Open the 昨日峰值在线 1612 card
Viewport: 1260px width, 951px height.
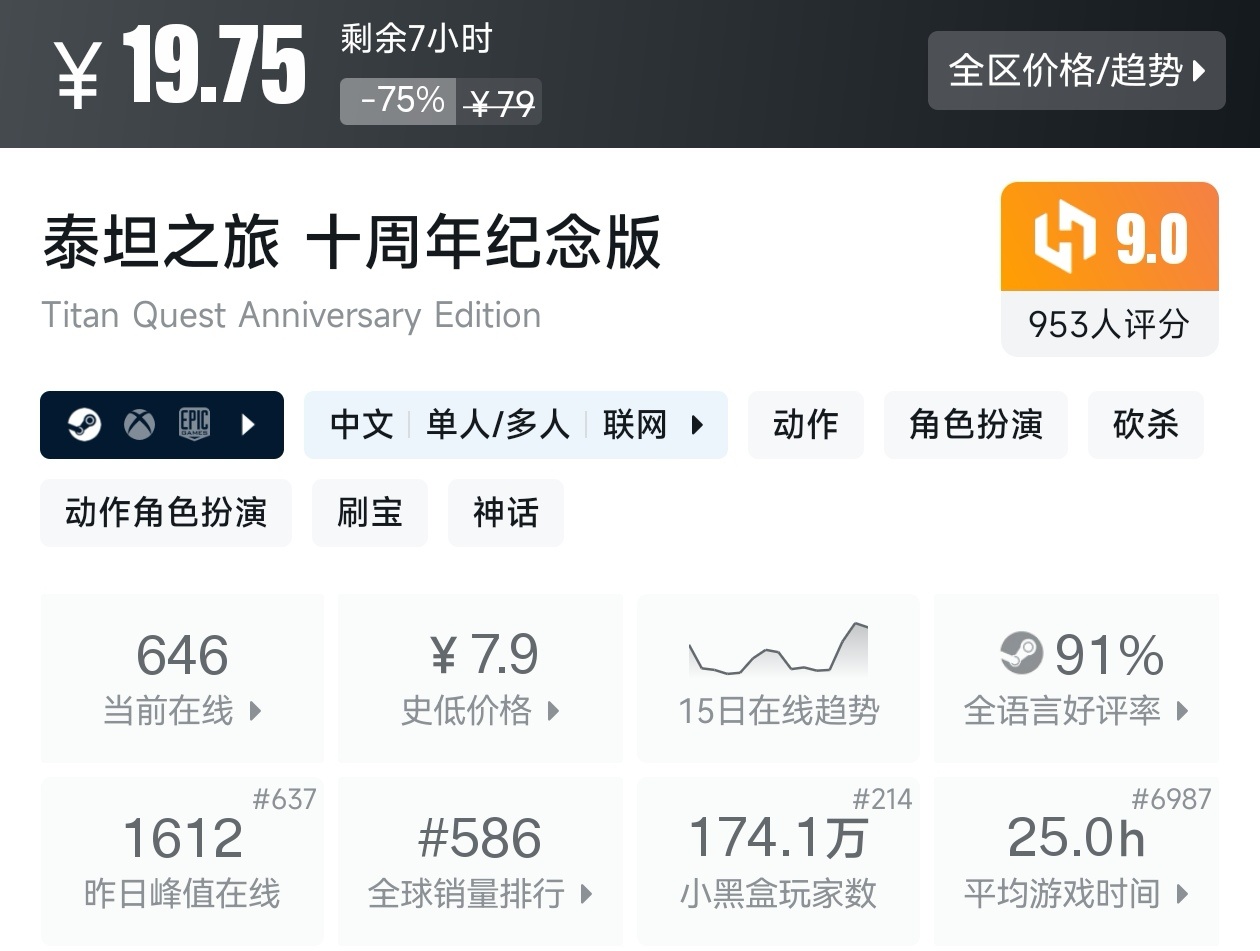182,862
